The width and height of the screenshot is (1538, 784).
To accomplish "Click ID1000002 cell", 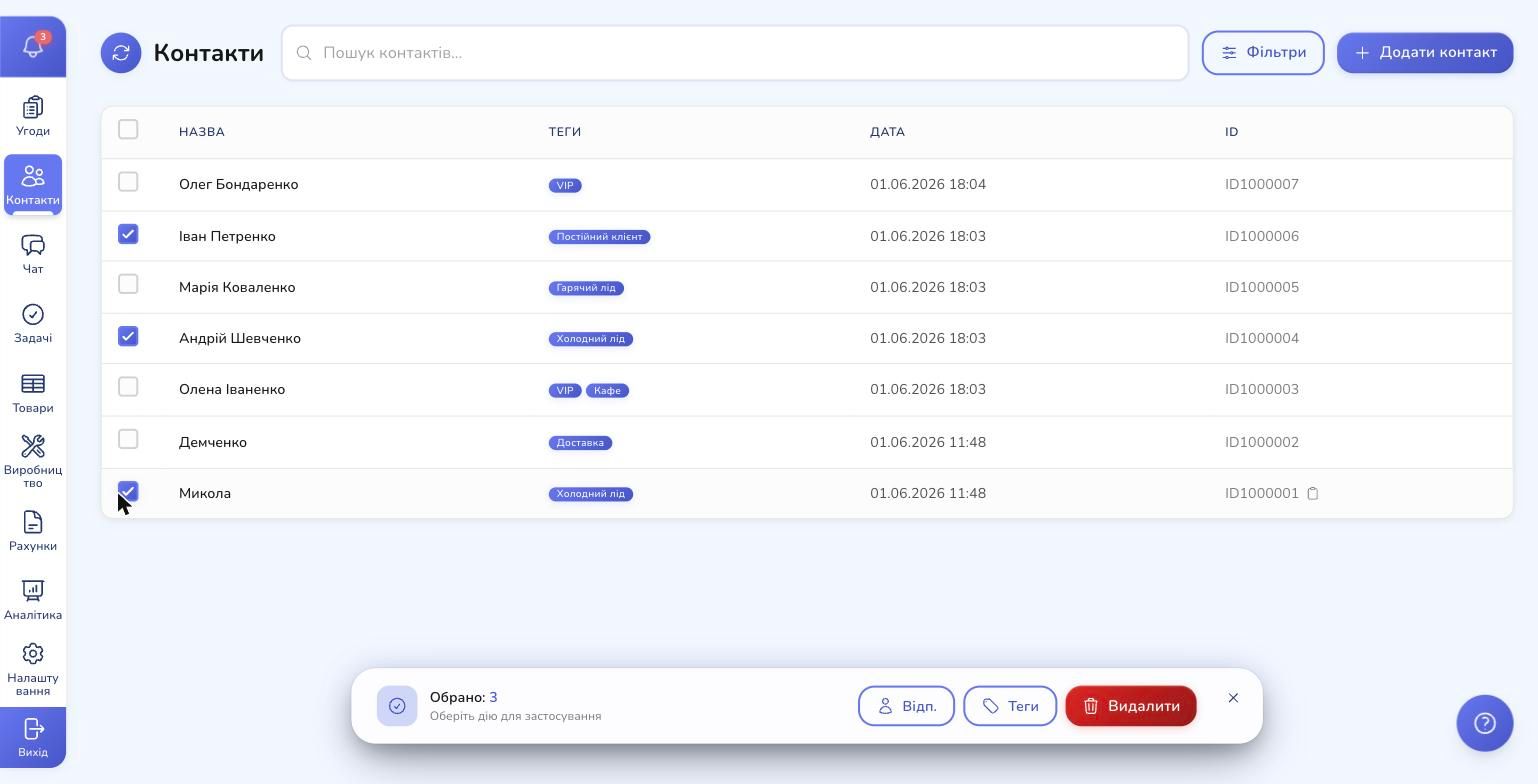I will click(x=1262, y=442).
